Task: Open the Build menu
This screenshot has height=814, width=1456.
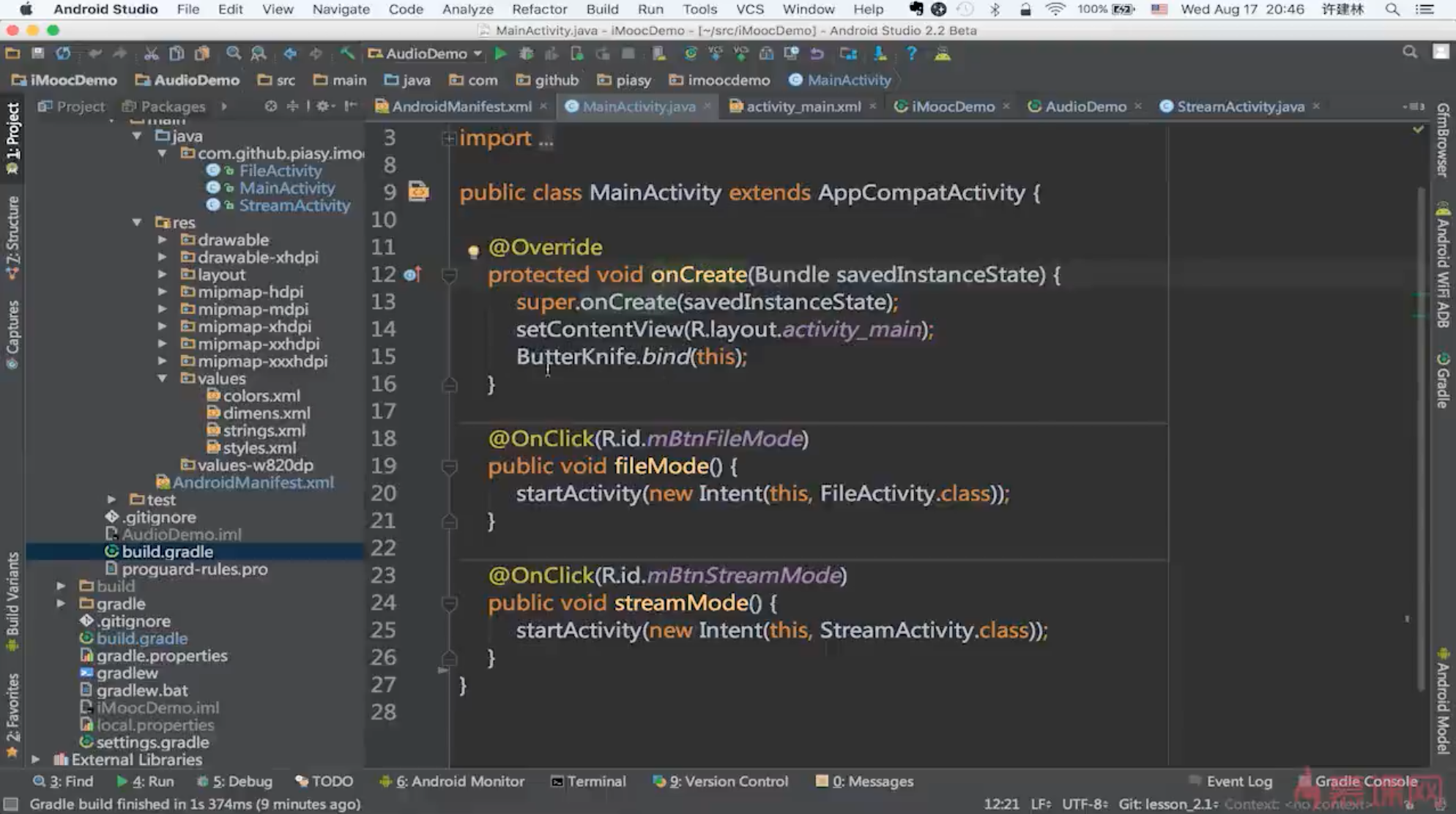Action: (602, 9)
